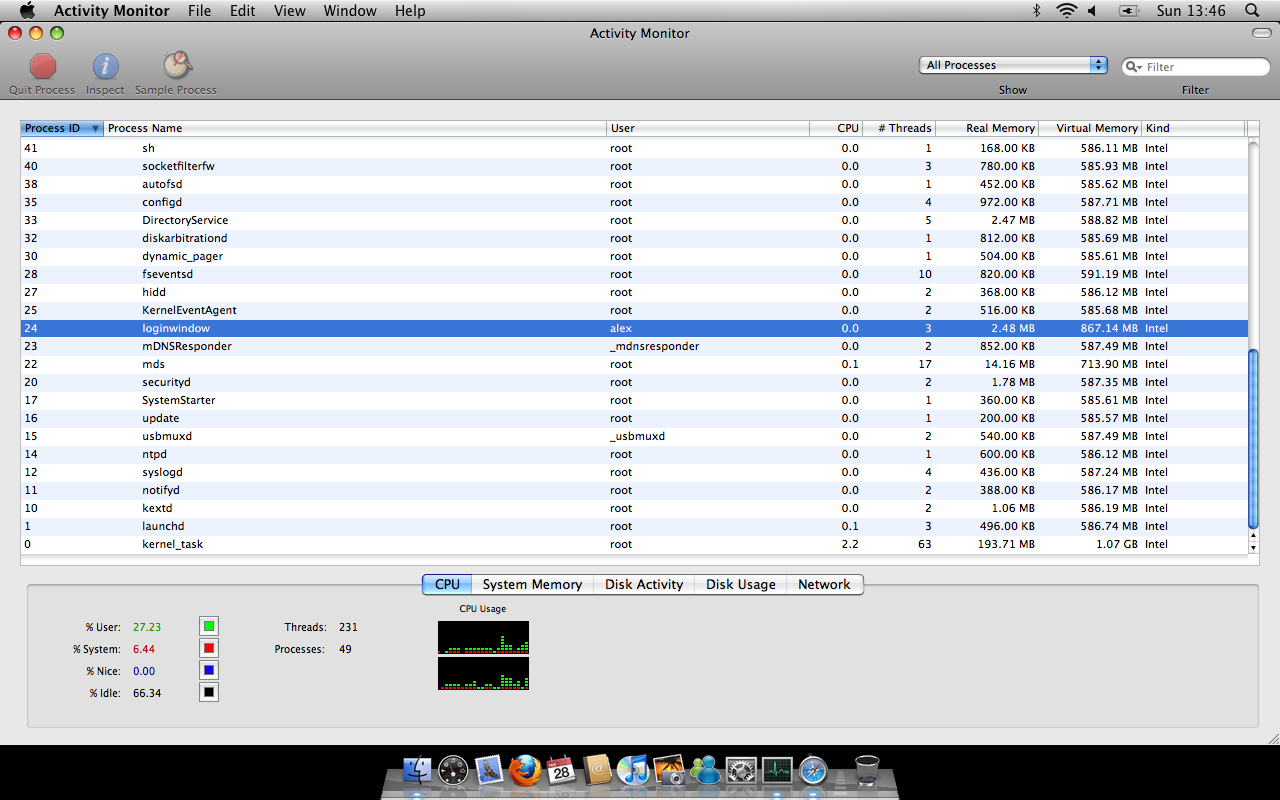The image size is (1280, 800).
Task: Open iPhoto in the Dock
Action: pos(669,770)
